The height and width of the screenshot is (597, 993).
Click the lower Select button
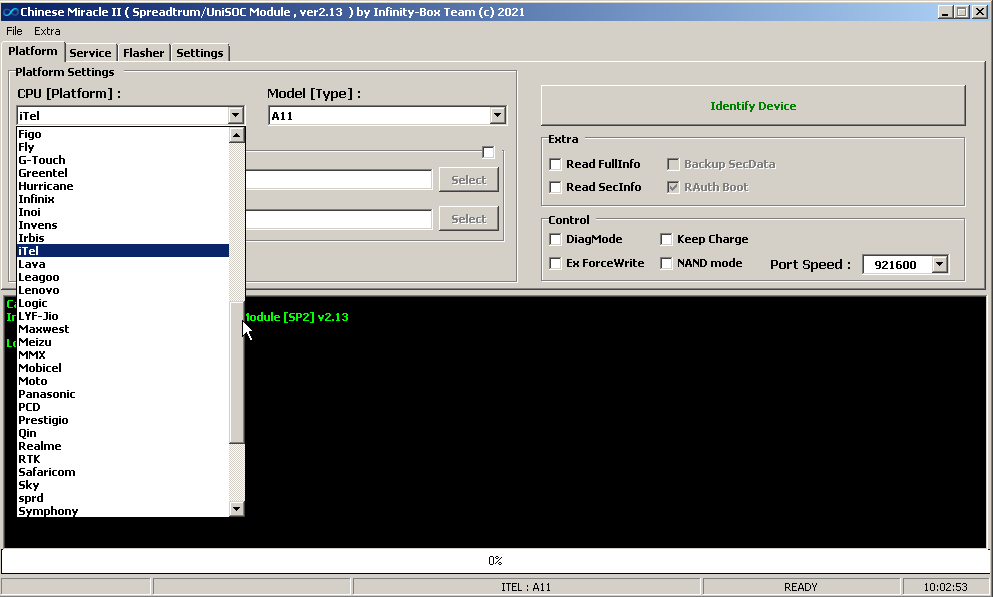[x=469, y=219]
